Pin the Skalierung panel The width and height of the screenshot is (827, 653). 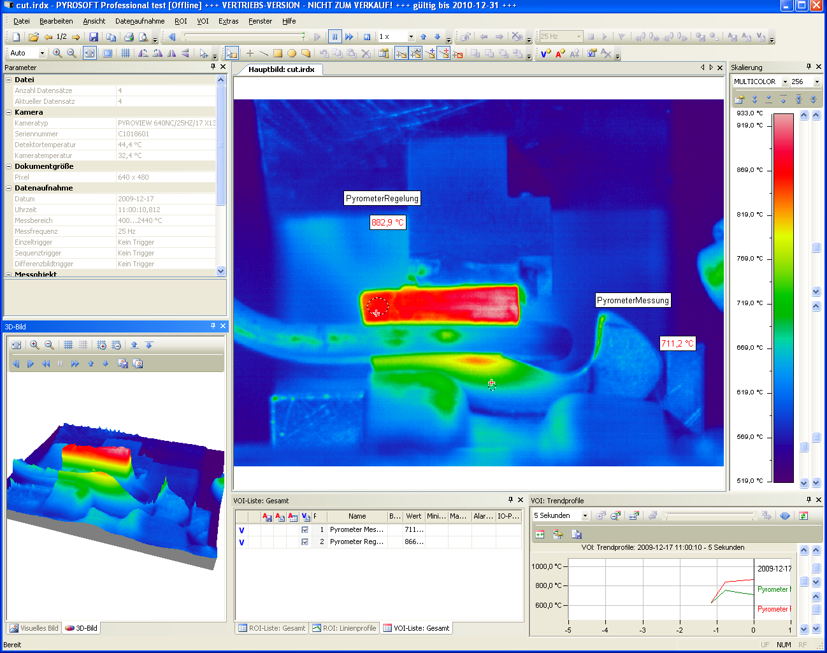click(808, 67)
